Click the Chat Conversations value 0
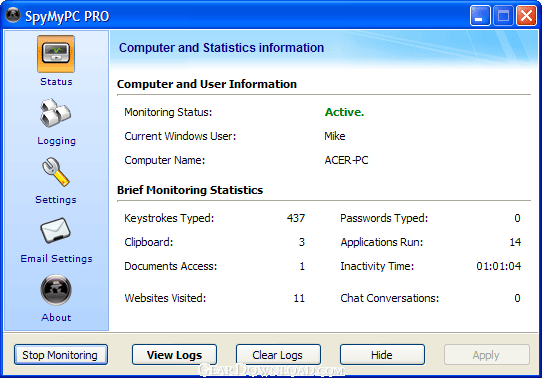This screenshot has height=378, width=542. coord(517,298)
